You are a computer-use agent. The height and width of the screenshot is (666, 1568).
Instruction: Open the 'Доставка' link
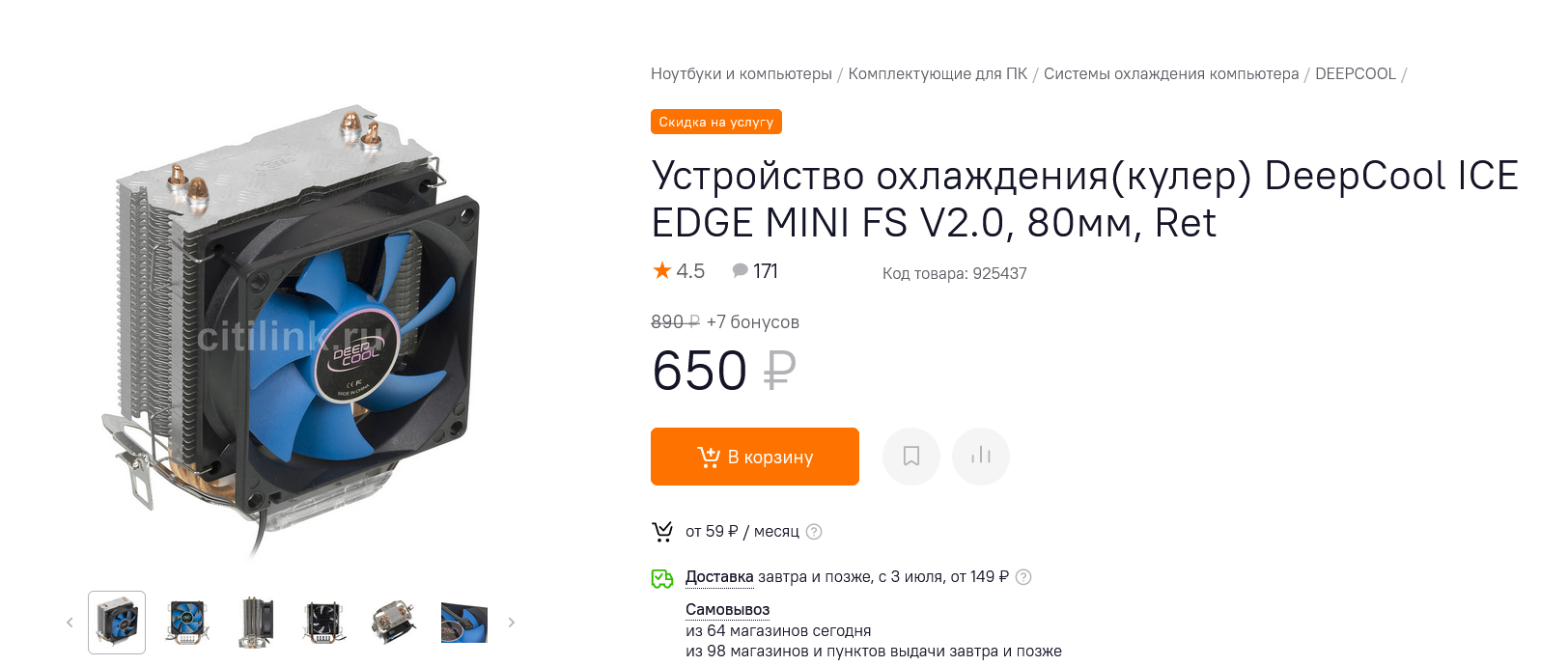[719, 577]
